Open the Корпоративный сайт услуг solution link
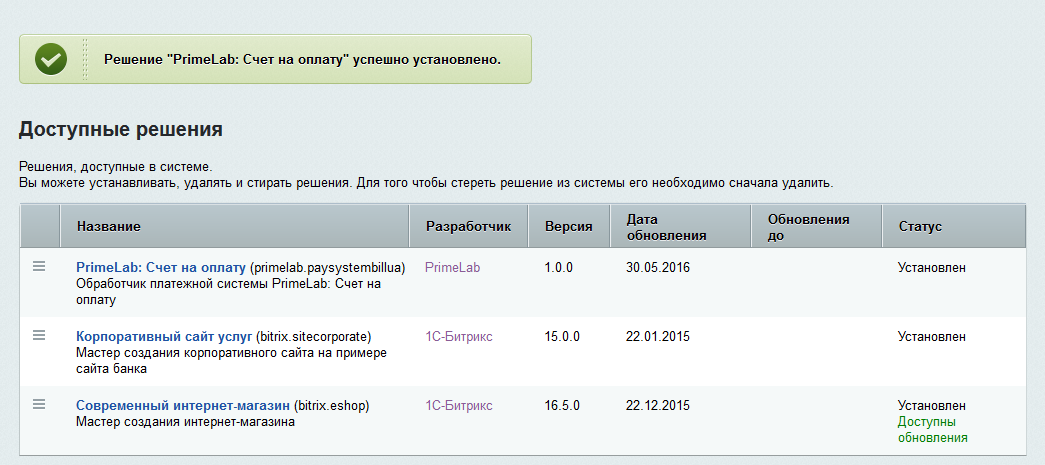1045x465 pixels. coord(164,337)
